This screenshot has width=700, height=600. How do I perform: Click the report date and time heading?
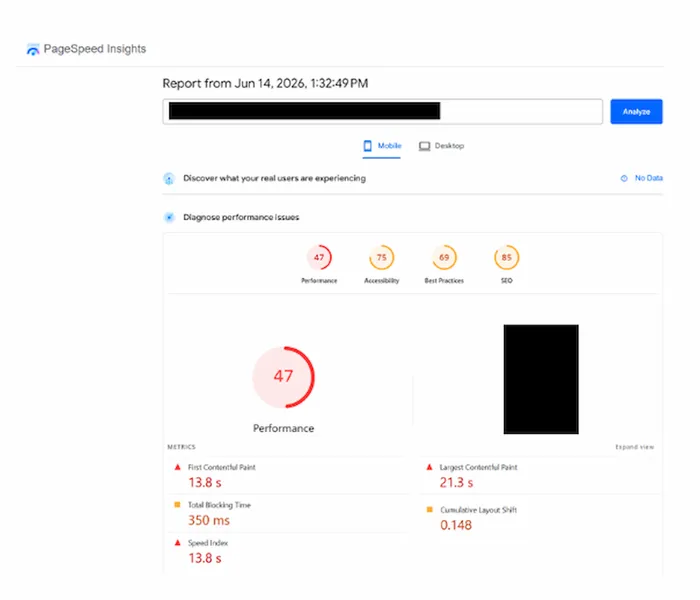click(x=265, y=83)
